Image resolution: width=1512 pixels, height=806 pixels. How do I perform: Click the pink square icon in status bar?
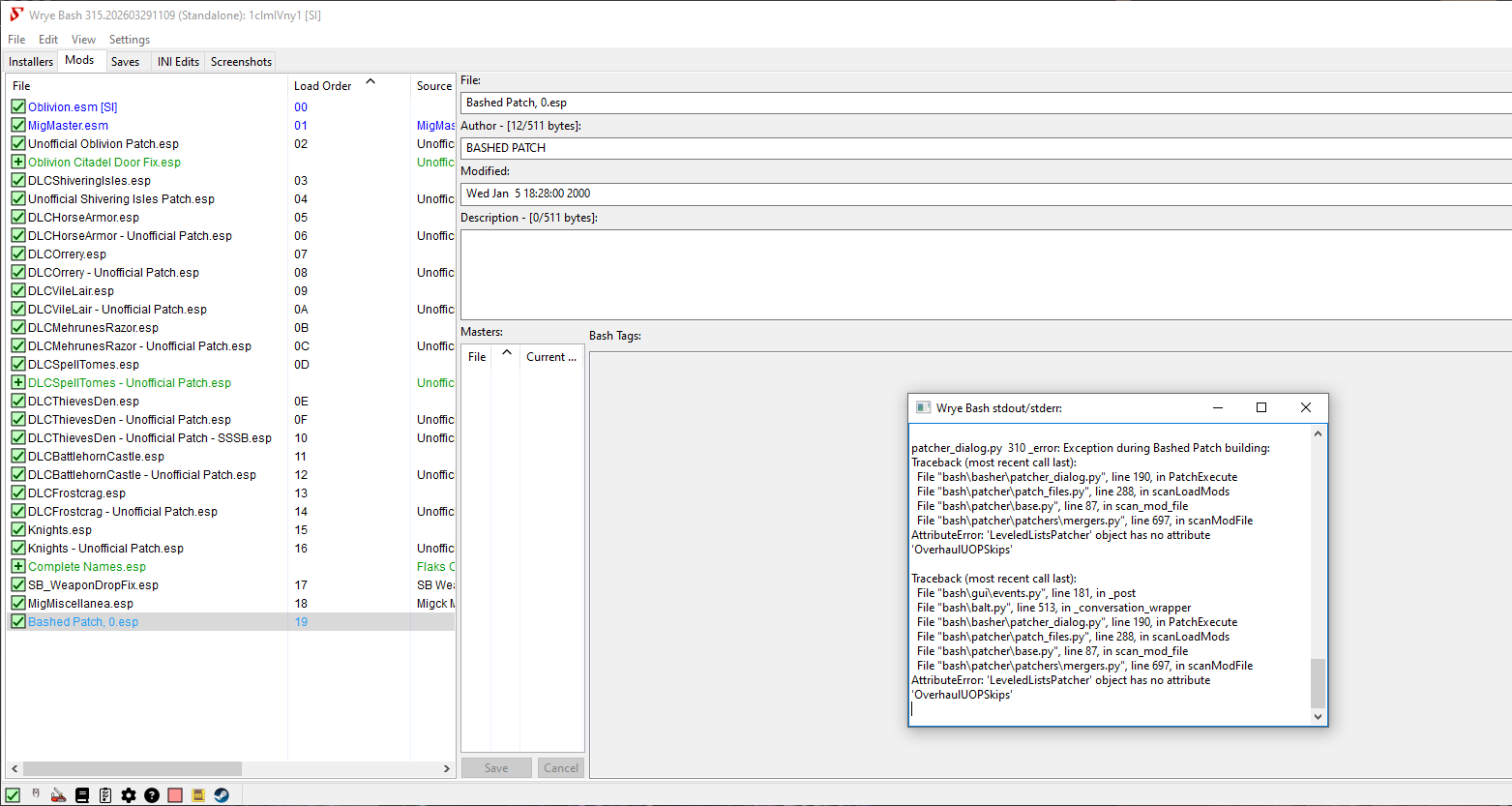[175, 795]
